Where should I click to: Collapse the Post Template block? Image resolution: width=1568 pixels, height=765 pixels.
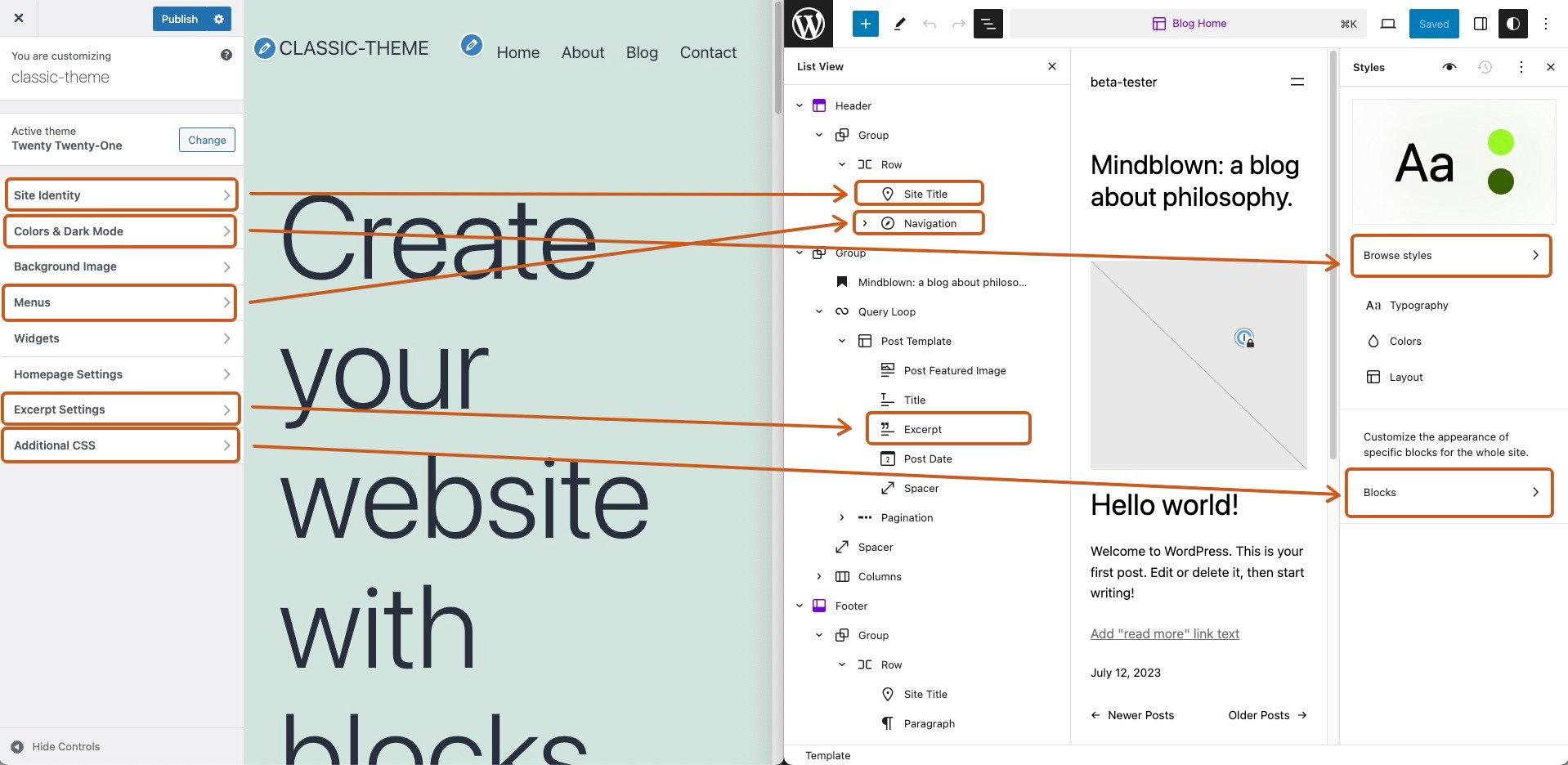tap(842, 341)
